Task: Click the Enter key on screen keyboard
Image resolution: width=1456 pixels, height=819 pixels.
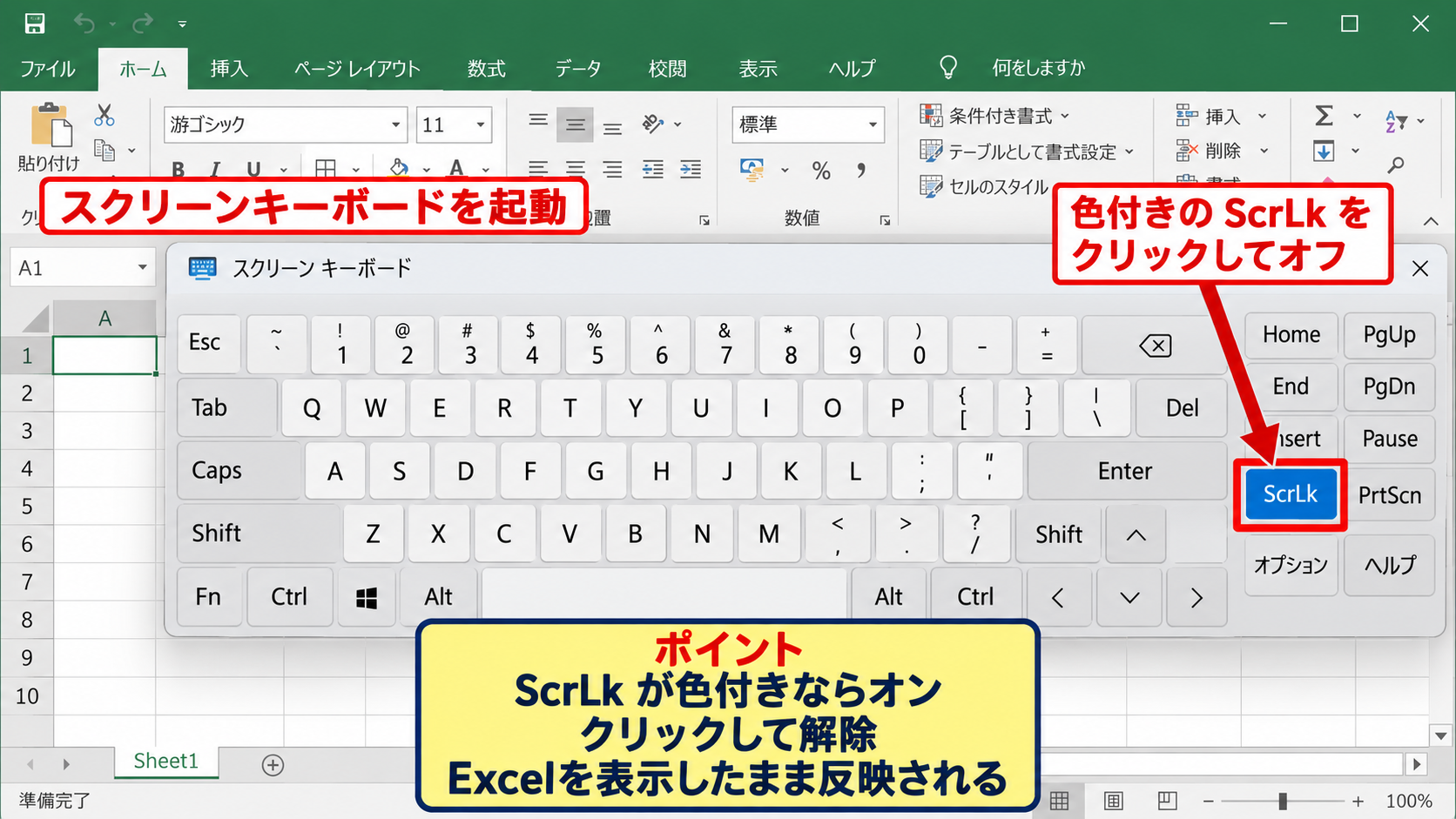Action: [1125, 471]
